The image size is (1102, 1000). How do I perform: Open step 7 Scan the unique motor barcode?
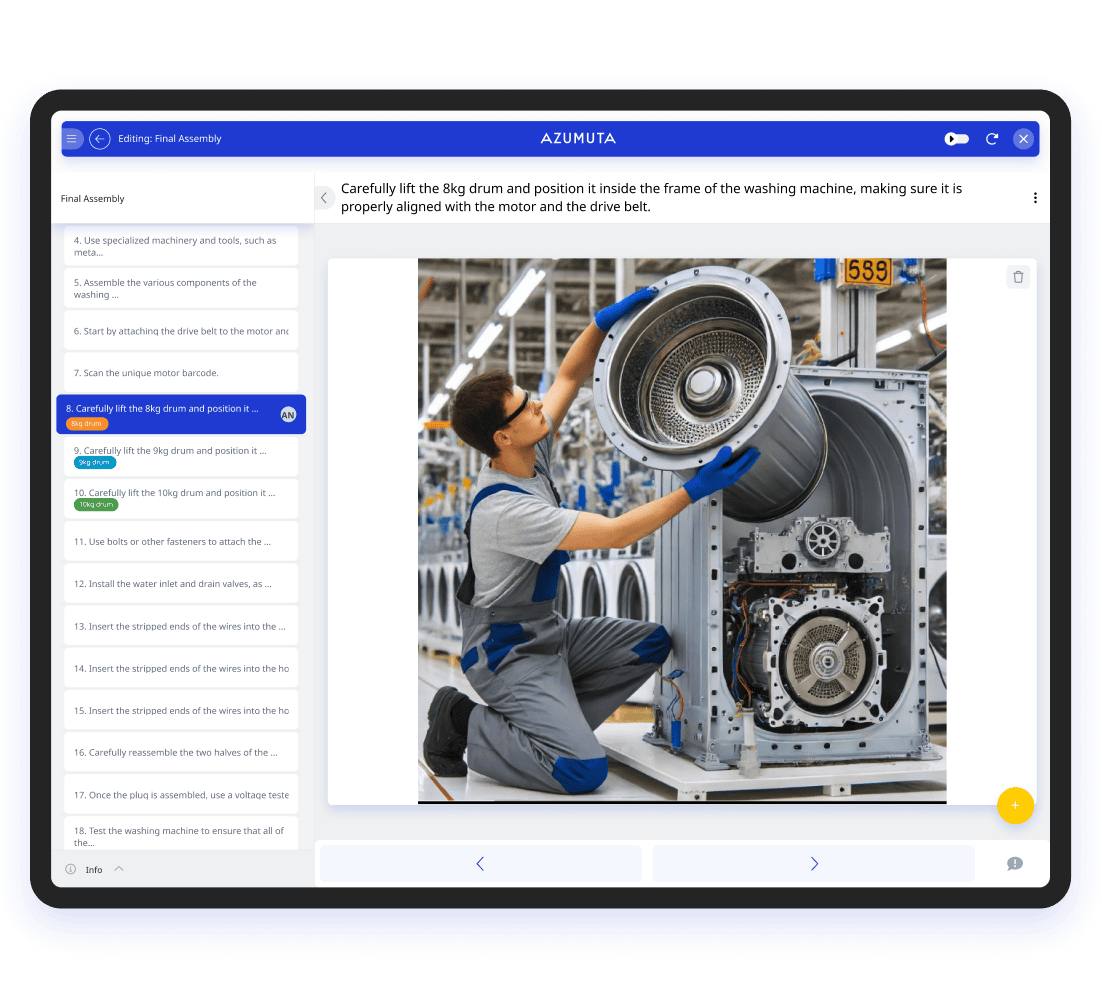(x=180, y=371)
